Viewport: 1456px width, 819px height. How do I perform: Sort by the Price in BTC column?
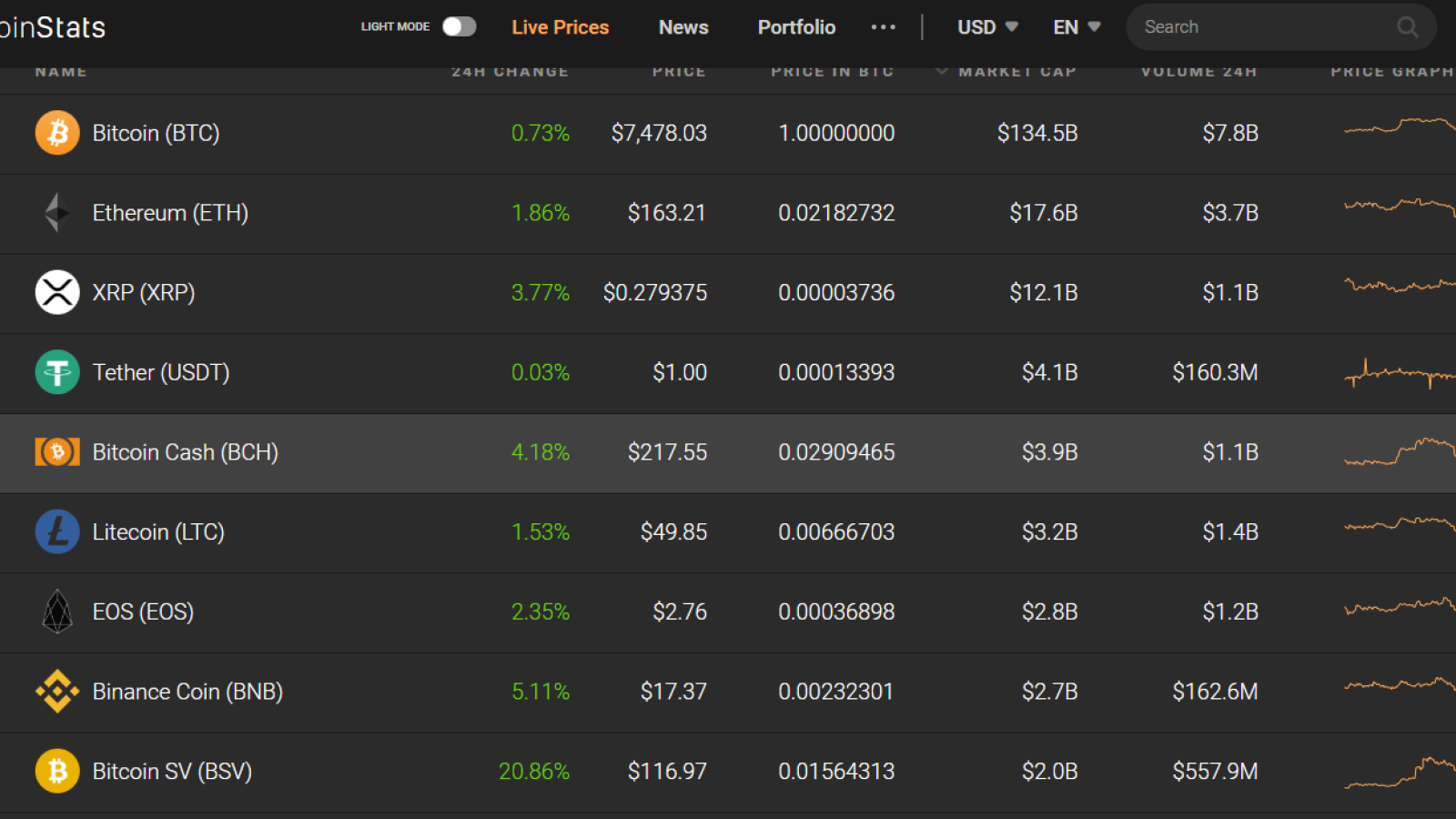coord(832,72)
